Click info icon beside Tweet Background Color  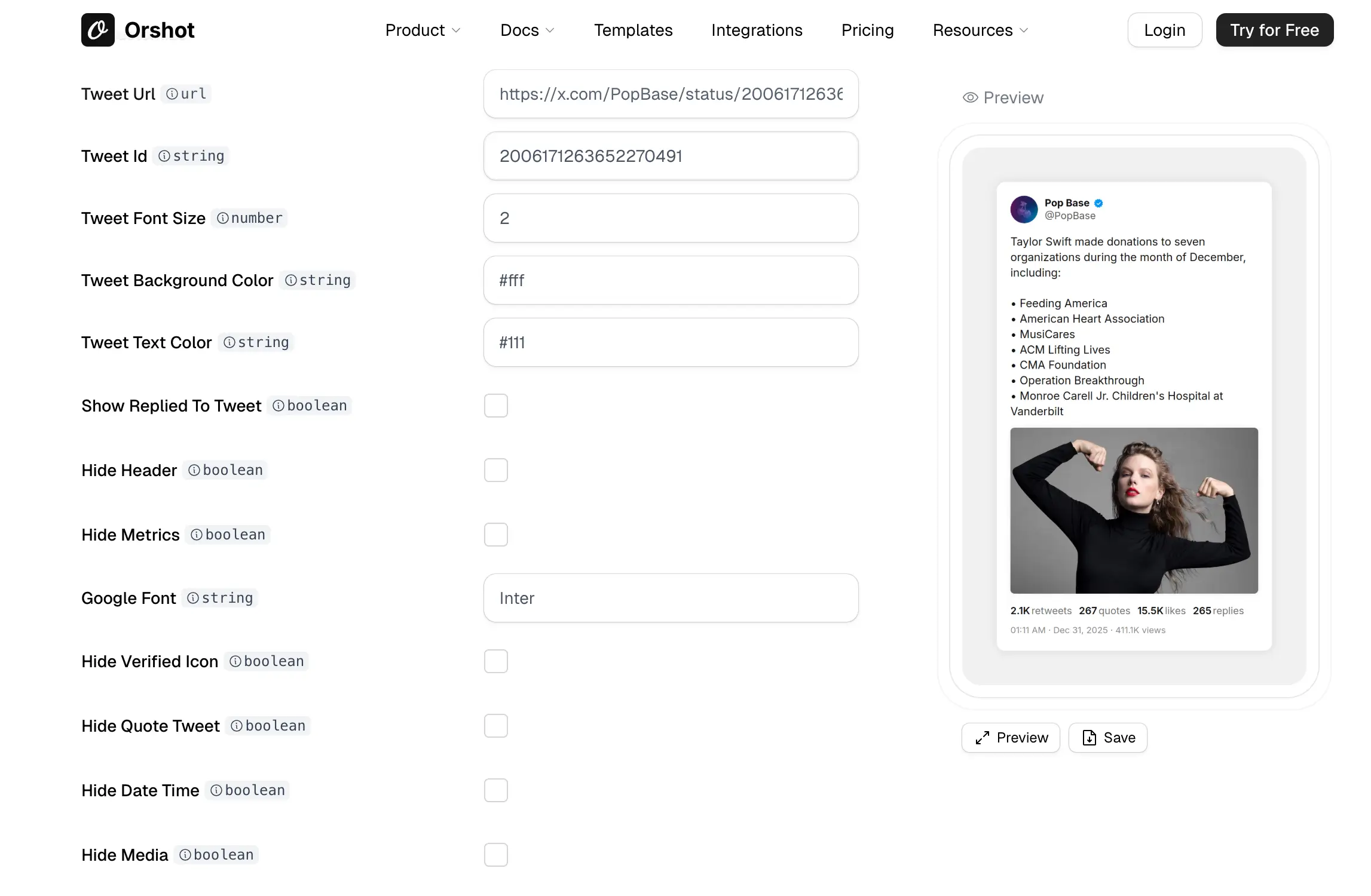coord(290,280)
